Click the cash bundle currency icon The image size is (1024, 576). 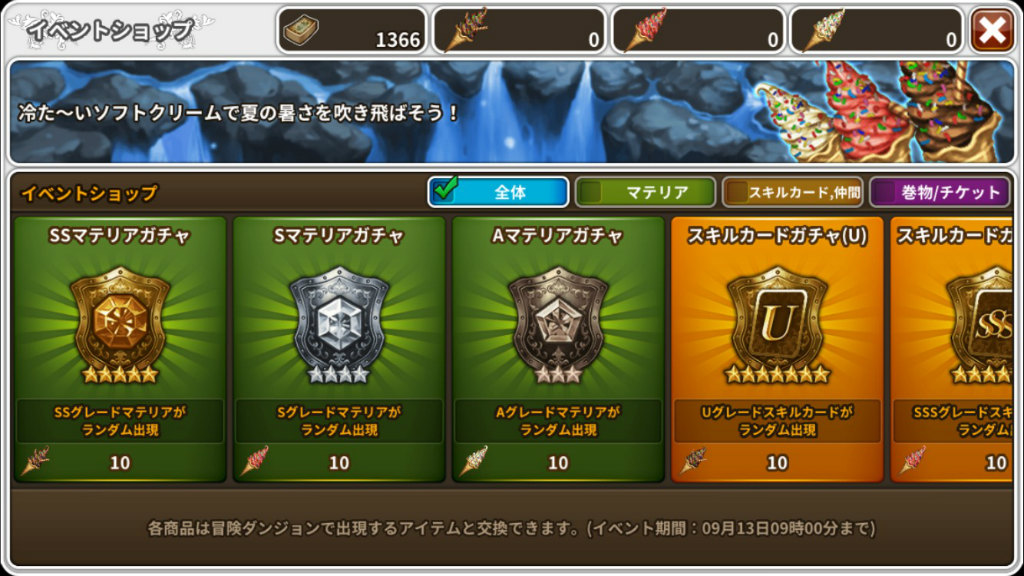click(x=301, y=29)
